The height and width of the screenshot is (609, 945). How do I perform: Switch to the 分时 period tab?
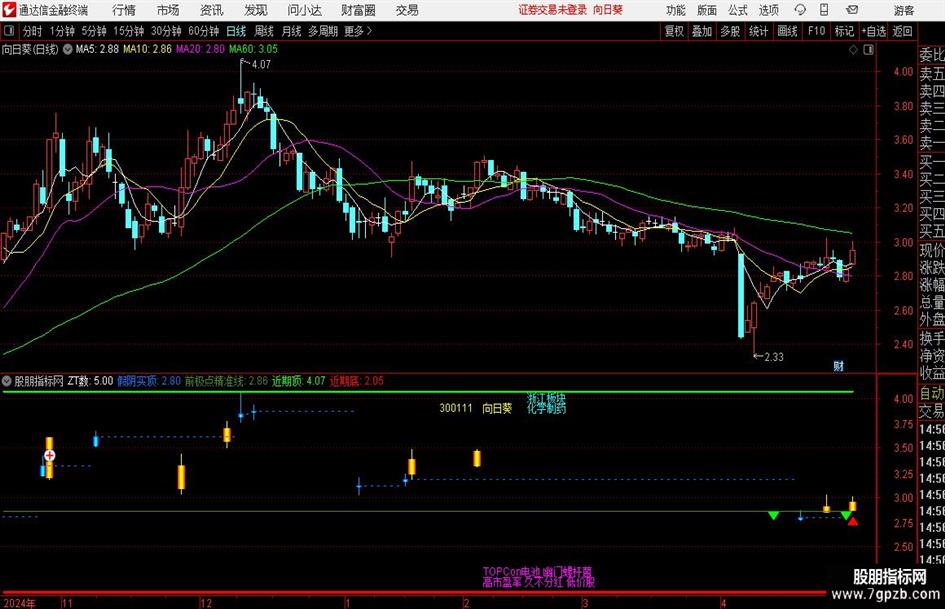32,31
